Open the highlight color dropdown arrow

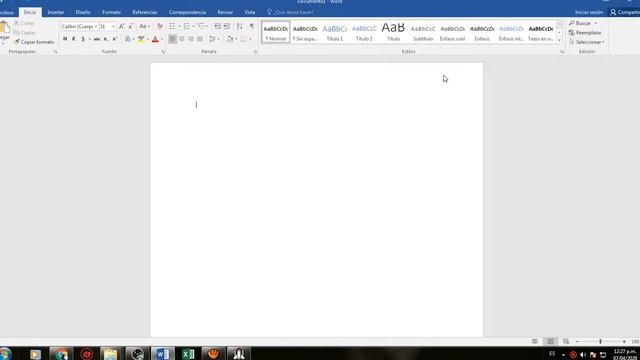[148, 39]
